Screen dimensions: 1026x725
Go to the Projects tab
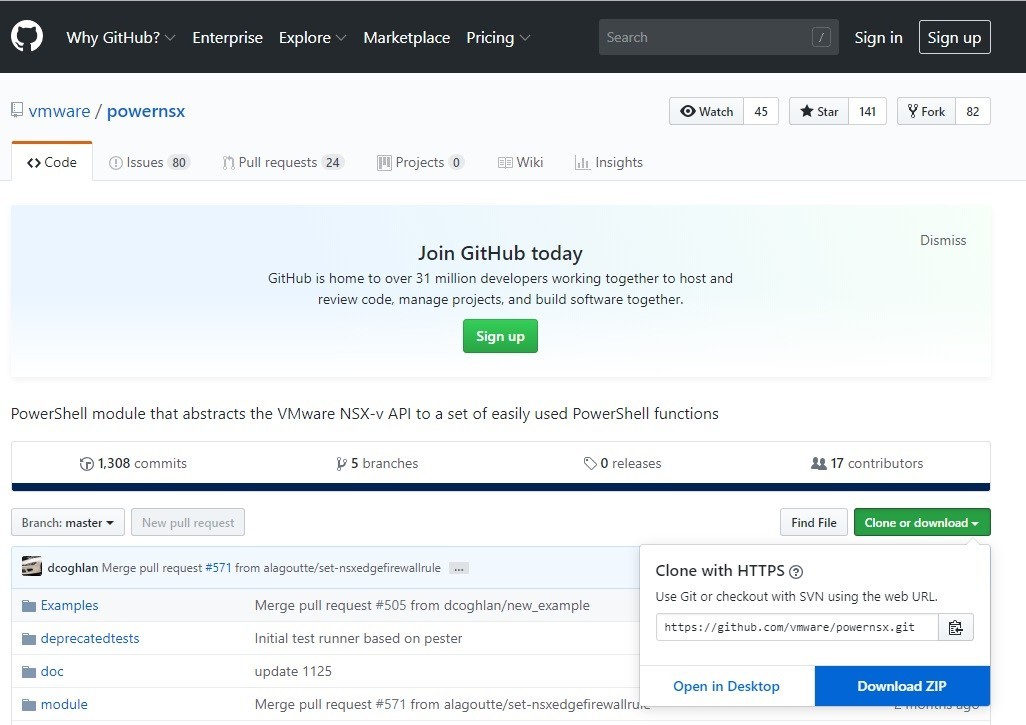click(x=421, y=162)
